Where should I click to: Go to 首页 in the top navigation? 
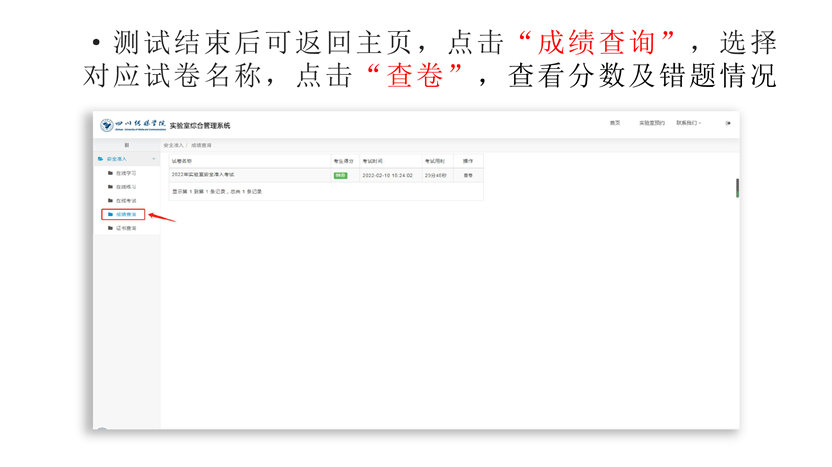[x=615, y=123]
